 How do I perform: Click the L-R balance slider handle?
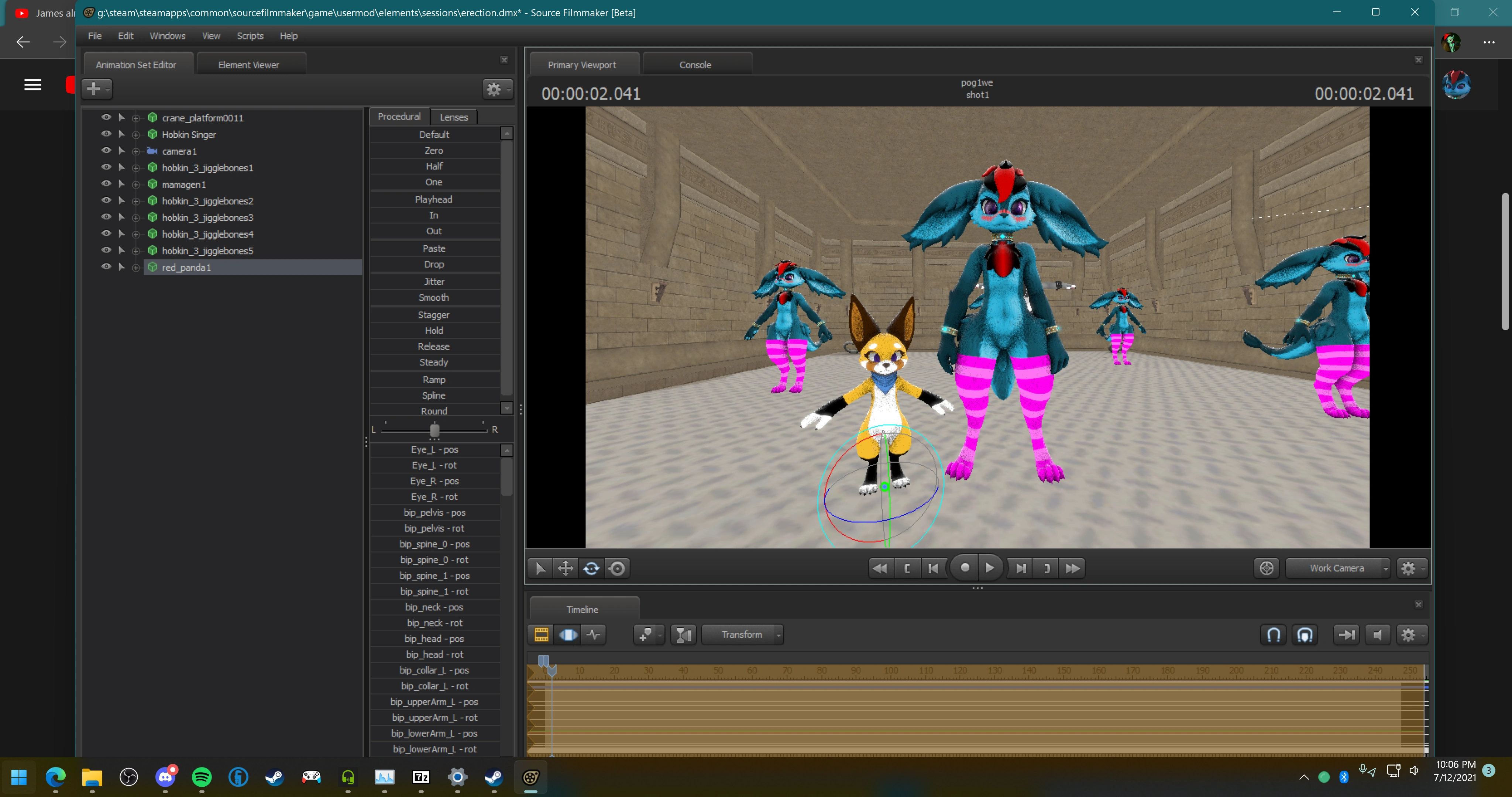(434, 430)
